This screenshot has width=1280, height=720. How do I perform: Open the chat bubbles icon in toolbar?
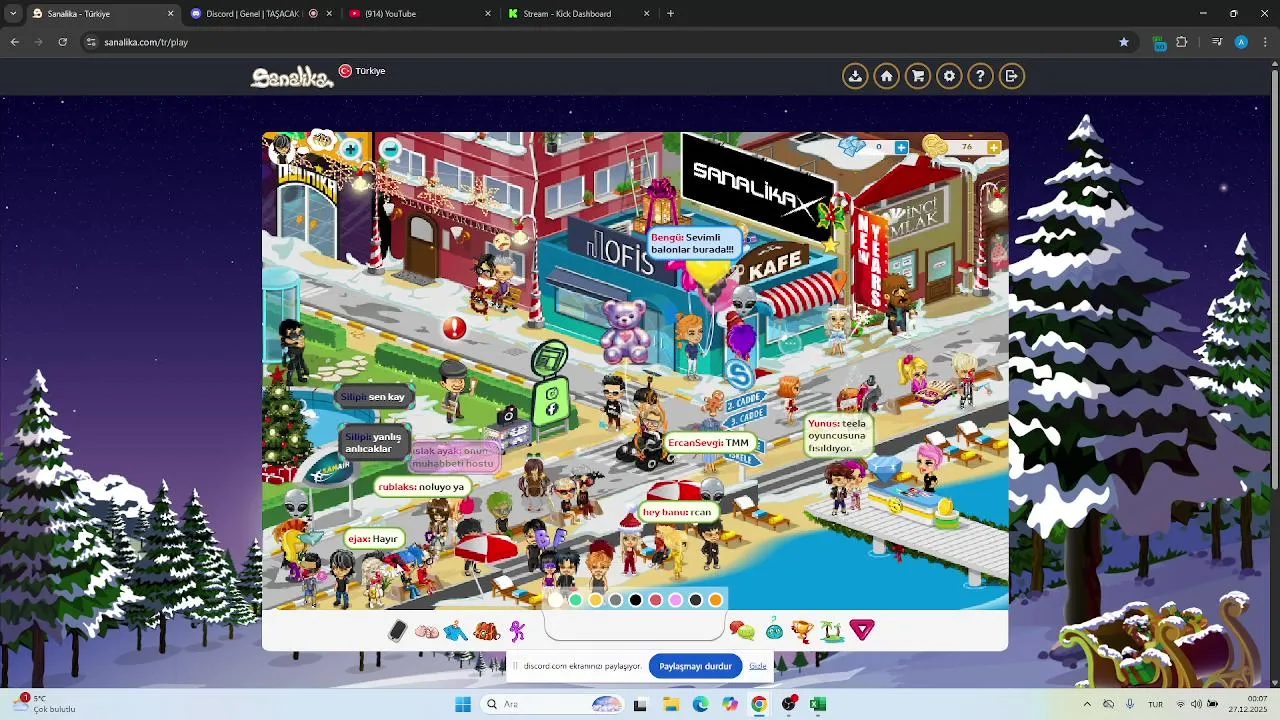741,630
